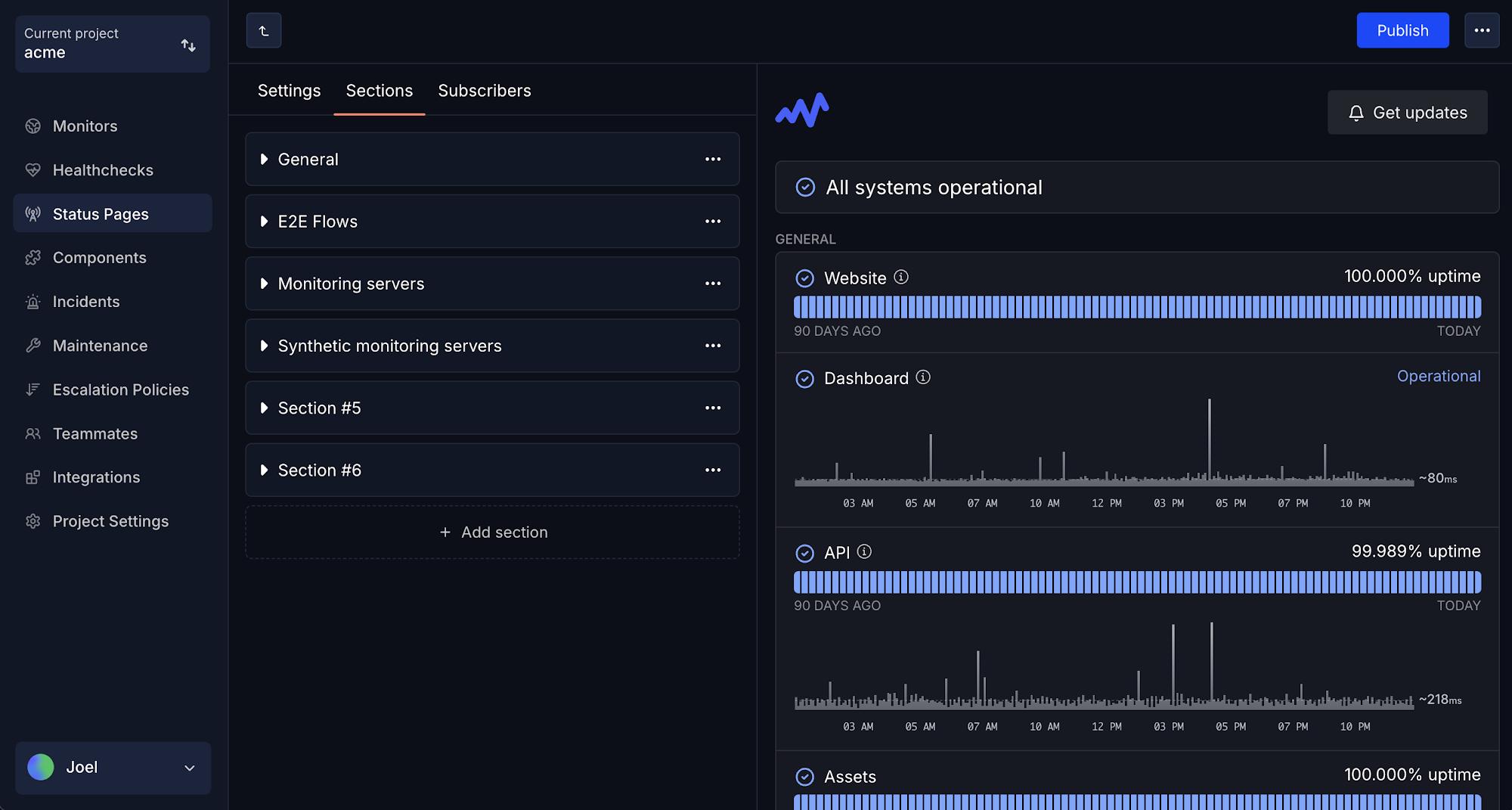This screenshot has width=1512, height=810.
Task: Open three-dot menu for E2E Flows section
Action: click(x=712, y=222)
